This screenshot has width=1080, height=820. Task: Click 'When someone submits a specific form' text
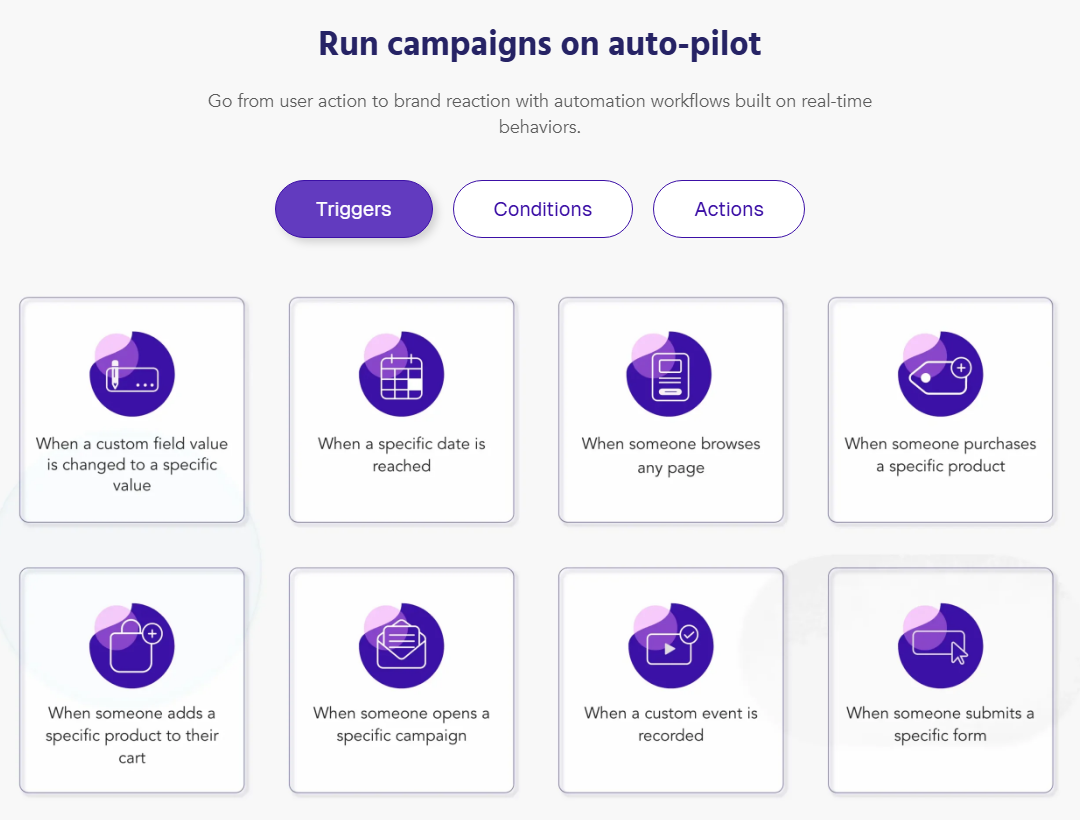940,724
